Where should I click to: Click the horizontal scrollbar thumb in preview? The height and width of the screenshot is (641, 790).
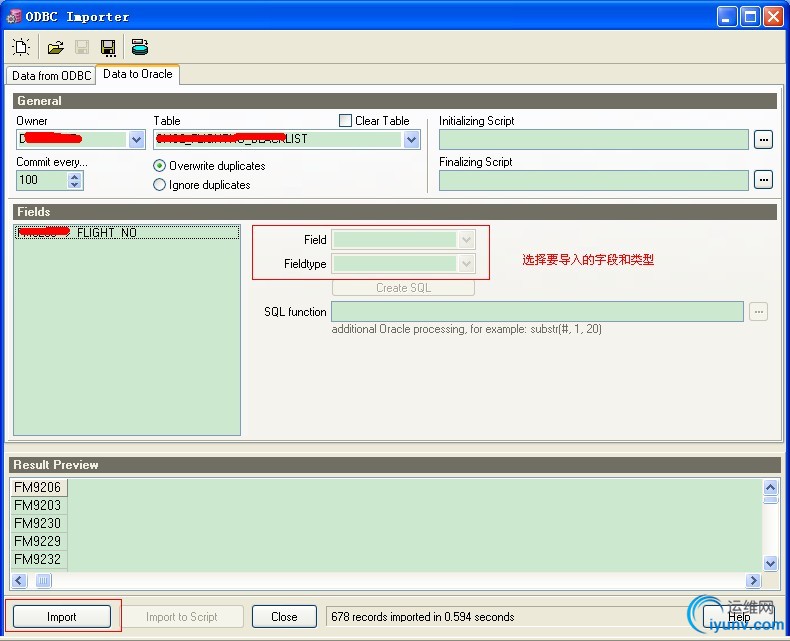click(x=43, y=581)
